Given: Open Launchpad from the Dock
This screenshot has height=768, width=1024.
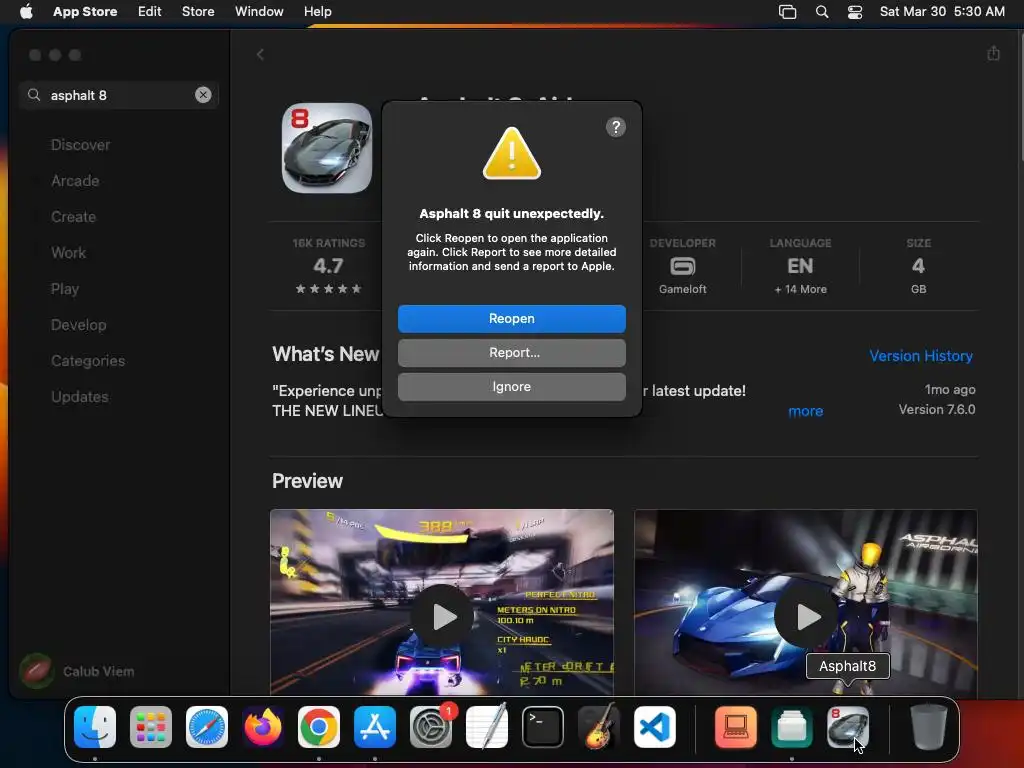Looking at the screenshot, I should (151, 727).
